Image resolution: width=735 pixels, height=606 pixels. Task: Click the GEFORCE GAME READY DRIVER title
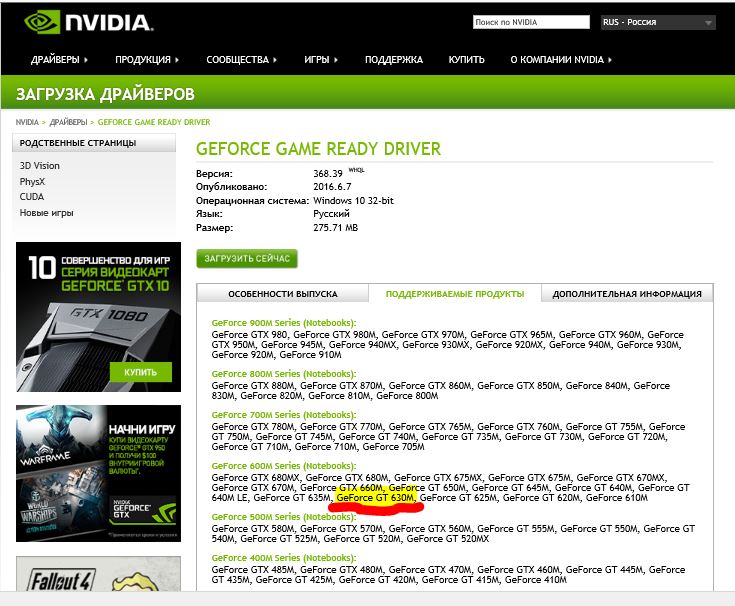pos(318,149)
